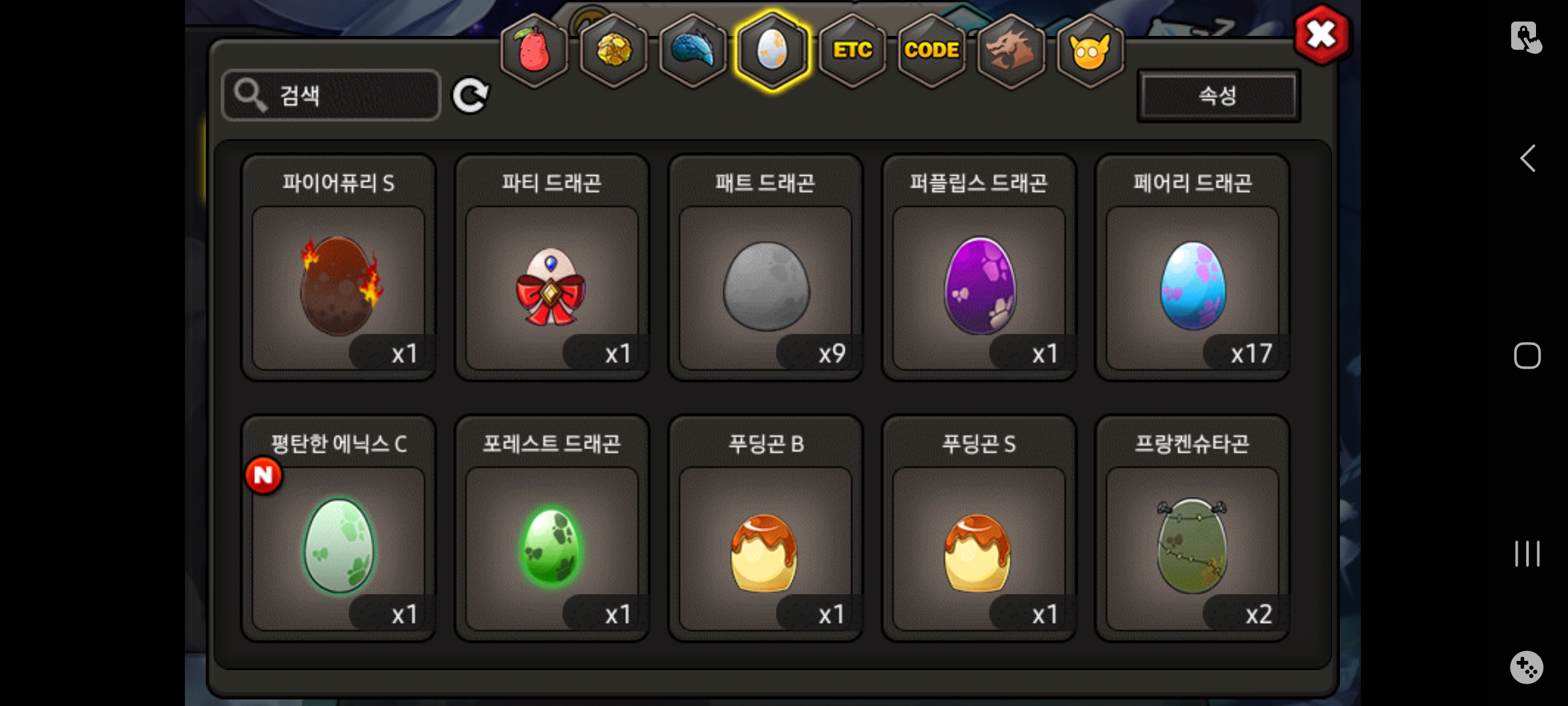The image size is (1568, 706).
Task: Choose the gray 패트 드래곤 egg
Action: click(x=766, y=268)
